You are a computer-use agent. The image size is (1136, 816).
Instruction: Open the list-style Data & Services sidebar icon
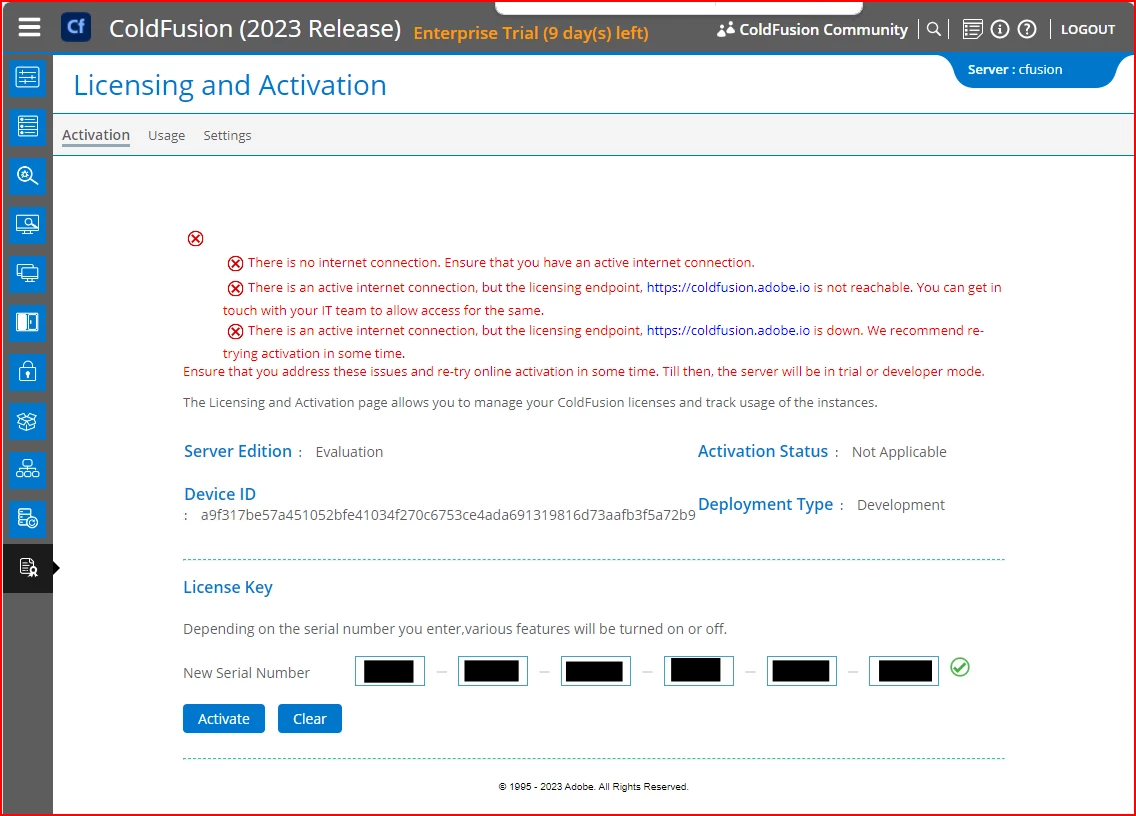point(28,127)
